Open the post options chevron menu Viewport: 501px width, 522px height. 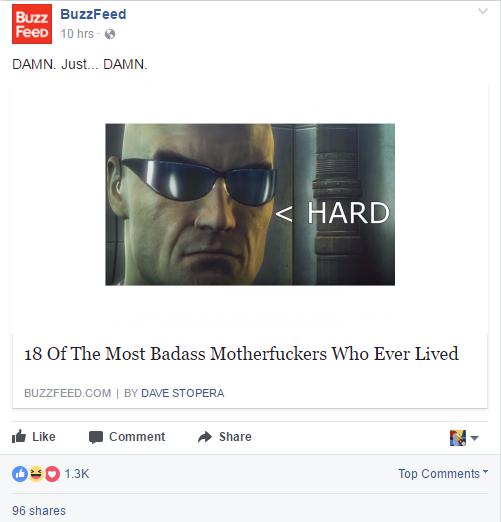[x=483, y=12]
